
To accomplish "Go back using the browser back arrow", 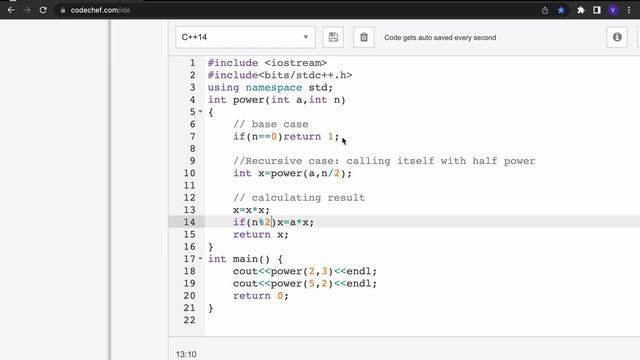I will point(11,10).
